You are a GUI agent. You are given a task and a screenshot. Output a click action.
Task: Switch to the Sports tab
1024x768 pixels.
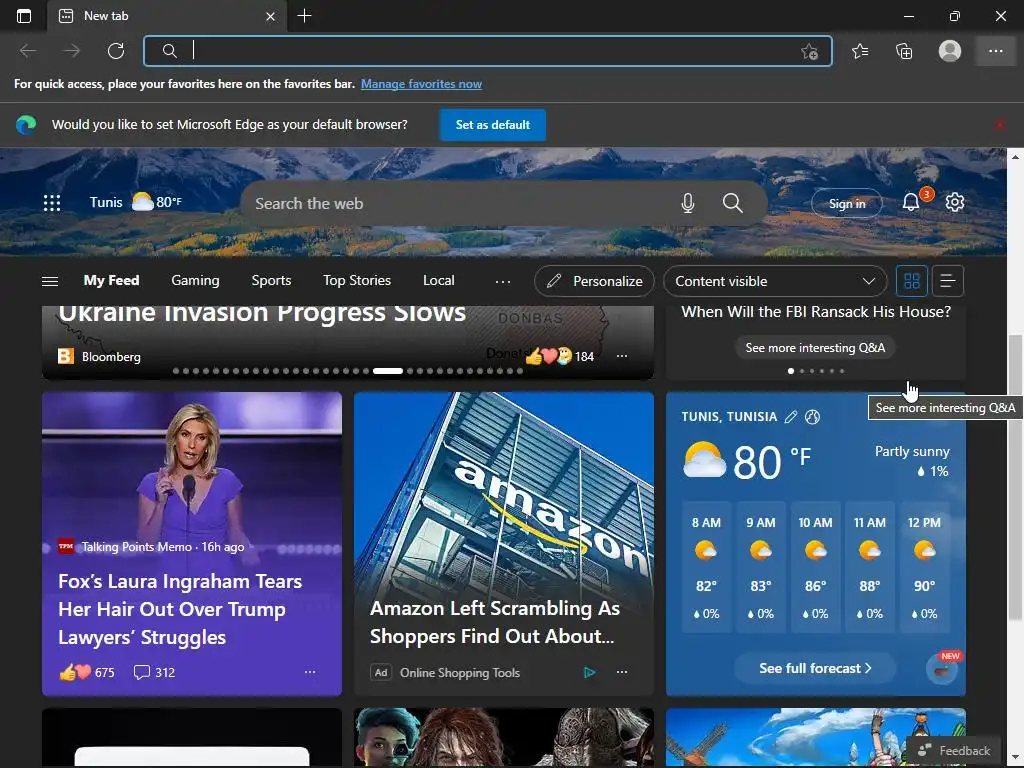(x=271, y=280)
